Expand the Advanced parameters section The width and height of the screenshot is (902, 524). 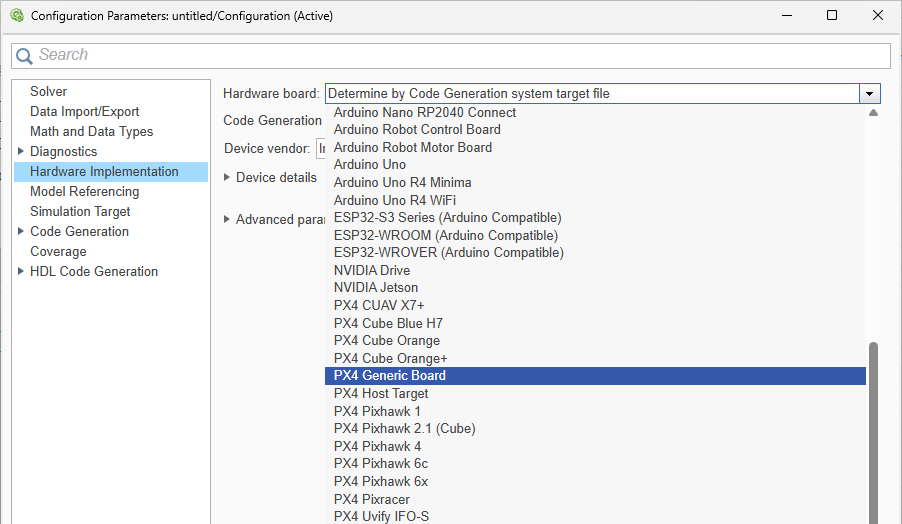[227, 219]
